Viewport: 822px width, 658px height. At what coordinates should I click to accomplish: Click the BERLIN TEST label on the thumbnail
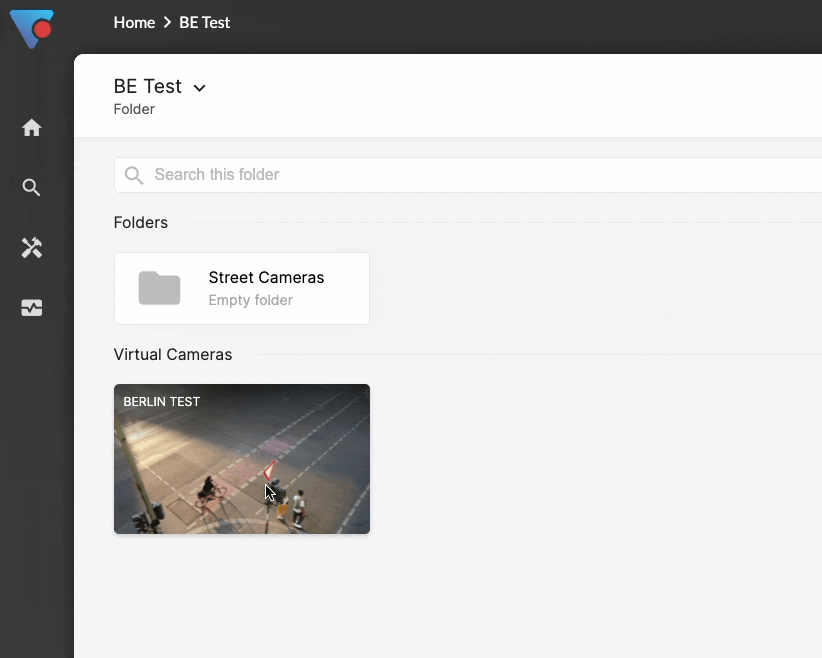point(162,402)
